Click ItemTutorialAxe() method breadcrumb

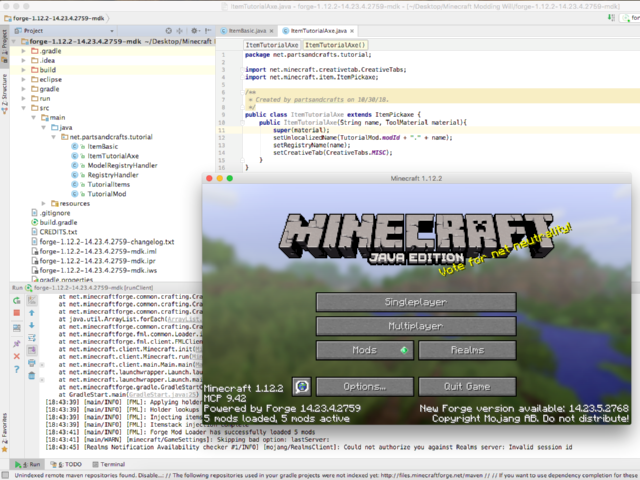pyautogui.click(x=335, y=45)
